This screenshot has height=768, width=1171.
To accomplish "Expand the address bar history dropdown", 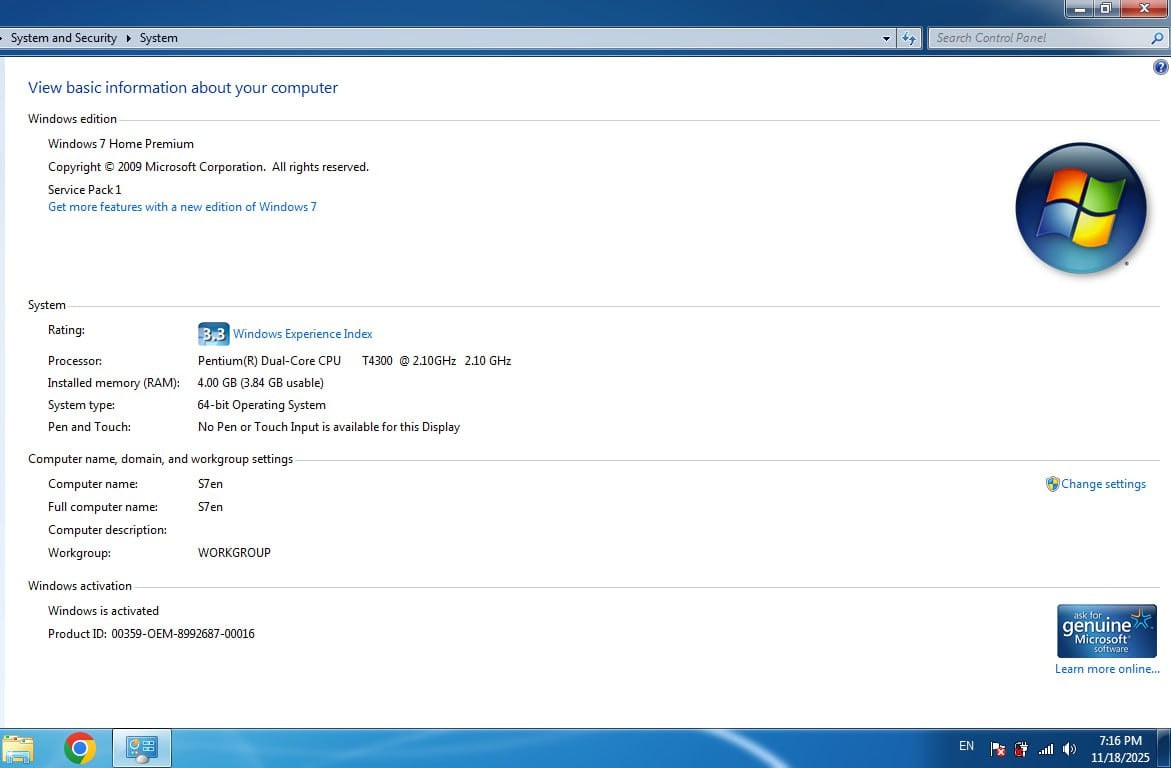I will tap(886, 39).
